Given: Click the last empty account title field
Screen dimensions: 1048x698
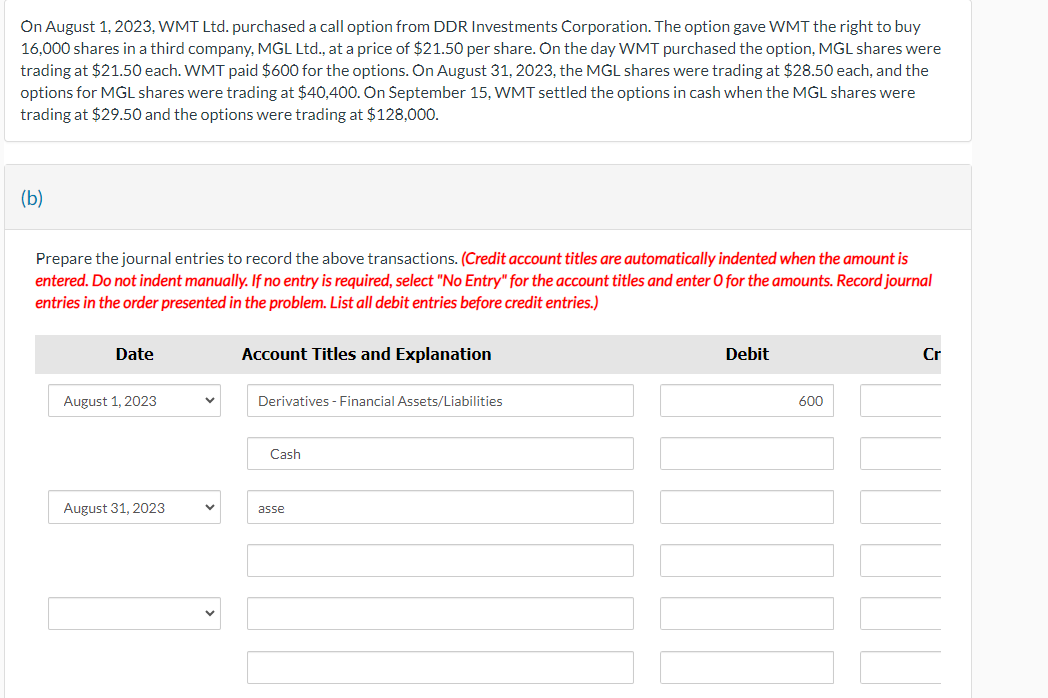Looking at the screenshot, I should 440,667.
